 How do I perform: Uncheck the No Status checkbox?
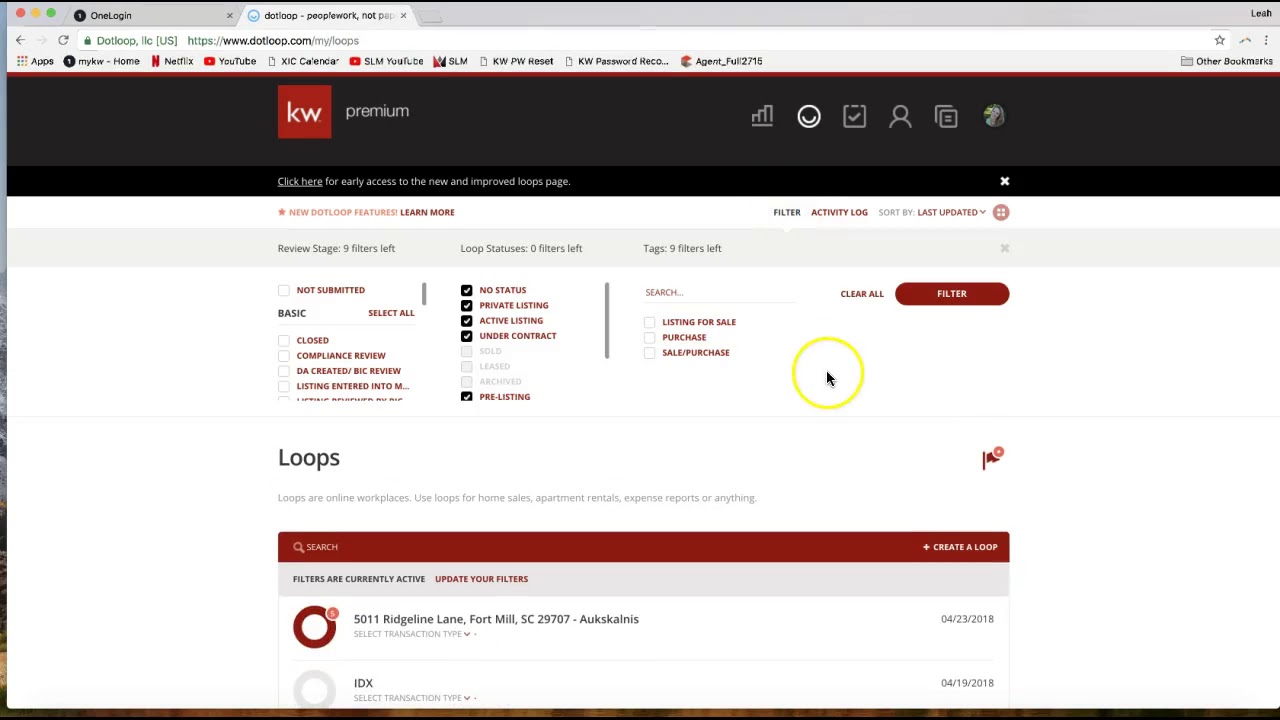(467, 290)
